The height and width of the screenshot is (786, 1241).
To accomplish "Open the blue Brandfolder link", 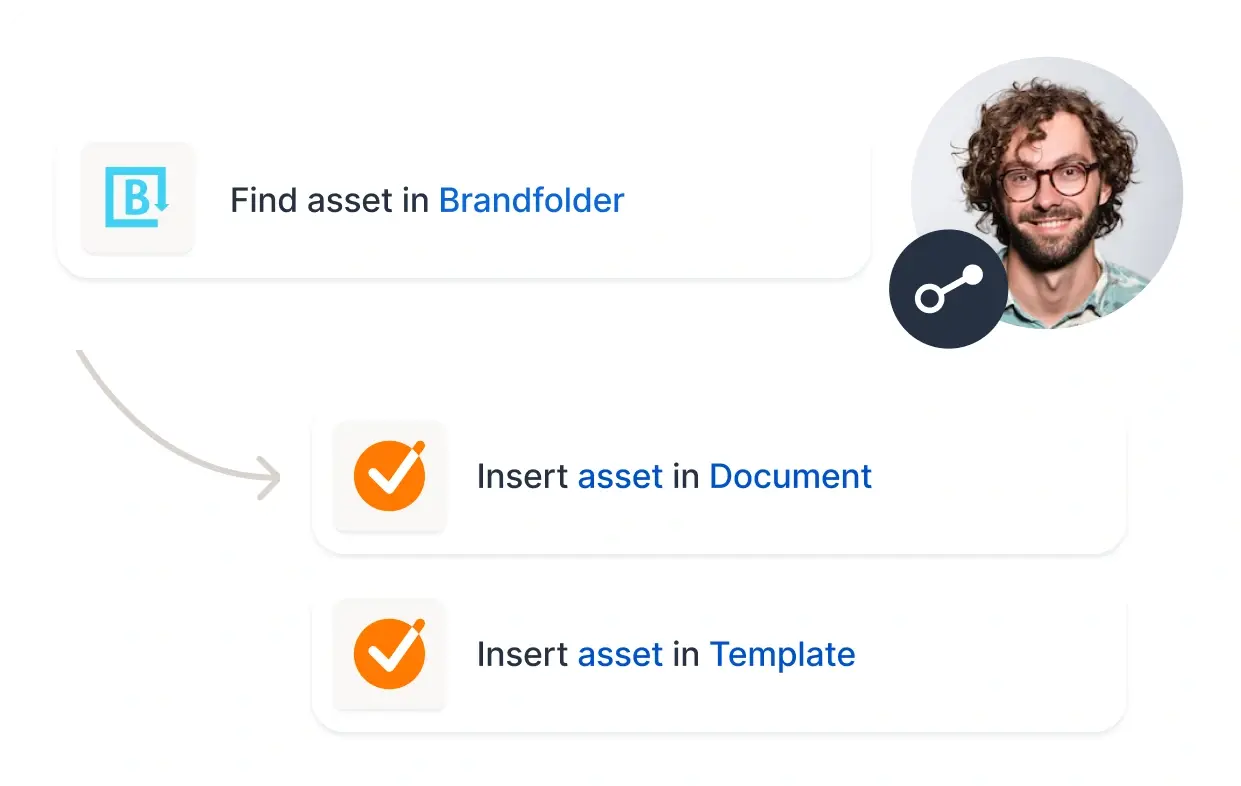I will pos(531,200).
